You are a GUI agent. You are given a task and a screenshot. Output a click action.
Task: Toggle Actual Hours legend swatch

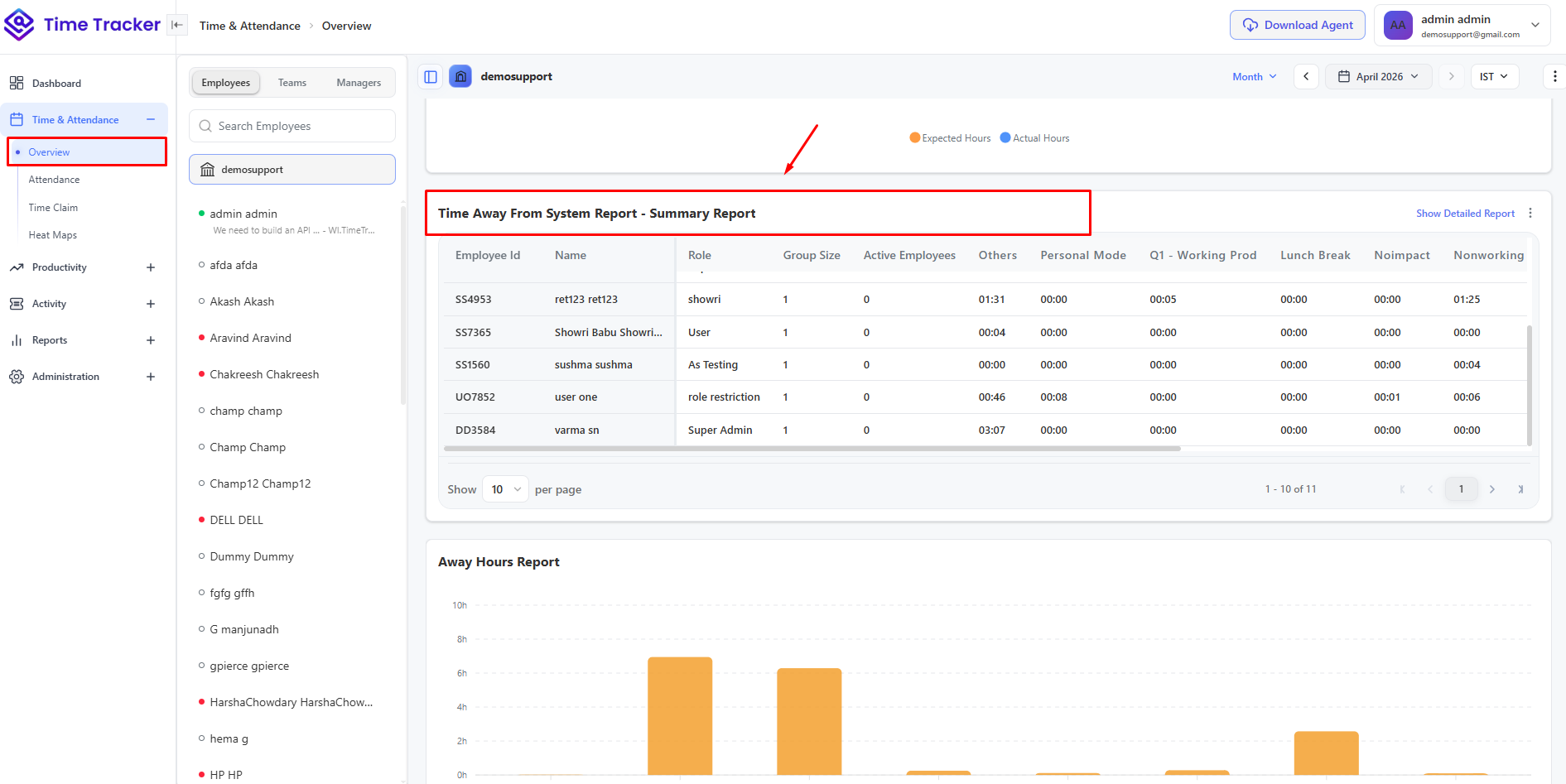pyautogui.click(x=1005, y=137)
